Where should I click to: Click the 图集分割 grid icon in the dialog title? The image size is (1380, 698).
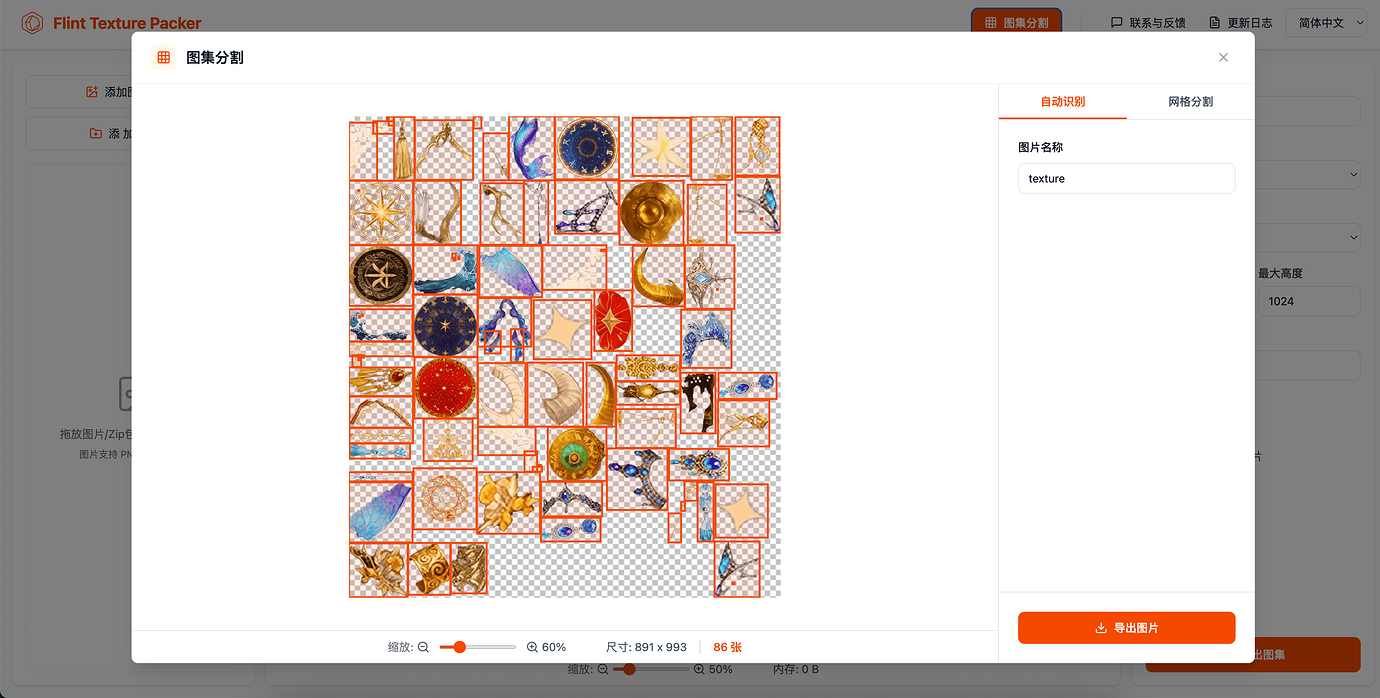pos(164,58)
